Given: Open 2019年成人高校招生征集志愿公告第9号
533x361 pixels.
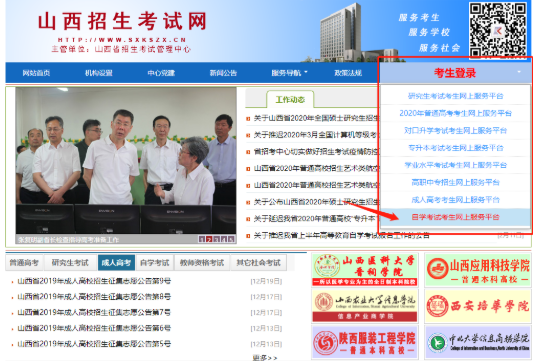Looking at the screenshot, I should click(x=94, y=281).
